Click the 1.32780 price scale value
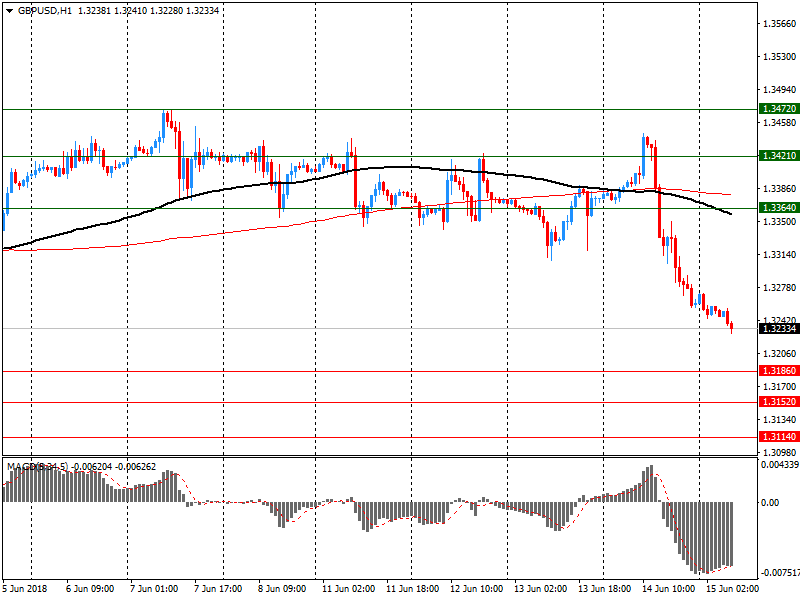Screen dimensions: 800x600 coord(779,288)
